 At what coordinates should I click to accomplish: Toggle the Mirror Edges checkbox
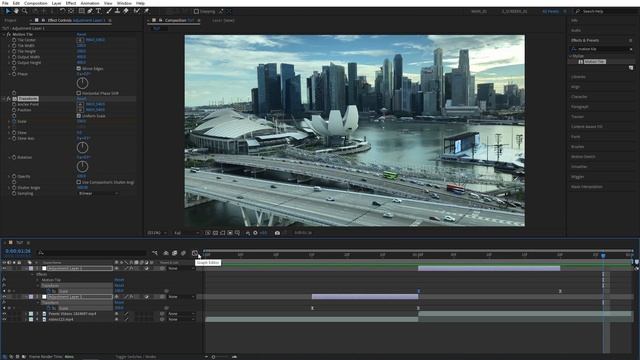79,69
